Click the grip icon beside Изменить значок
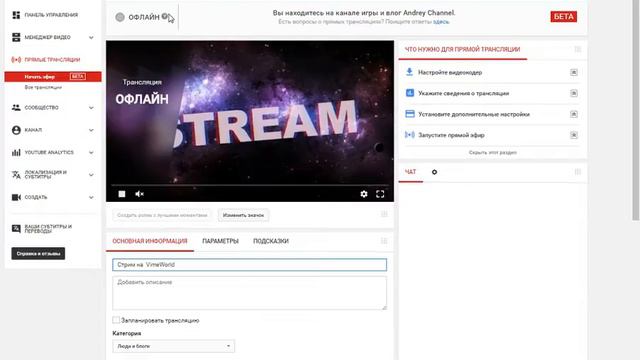The height and width of the screenshot is (360, 640). point(384,214)
